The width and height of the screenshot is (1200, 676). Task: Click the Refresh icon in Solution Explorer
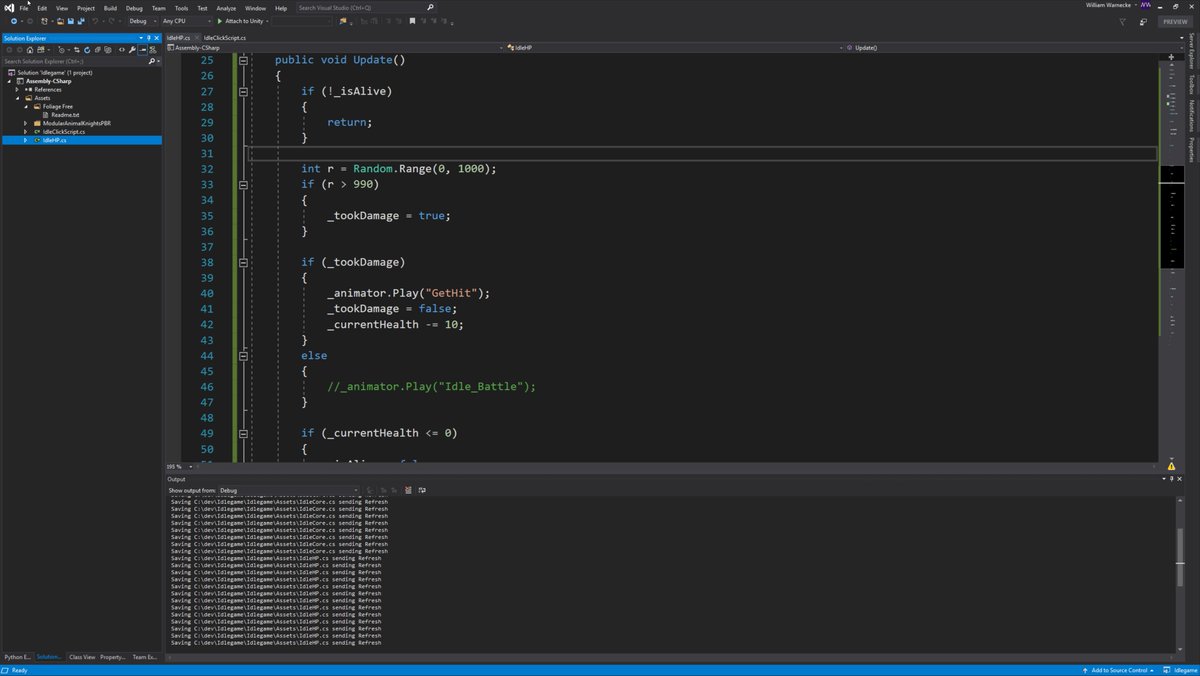coord(87,49)
